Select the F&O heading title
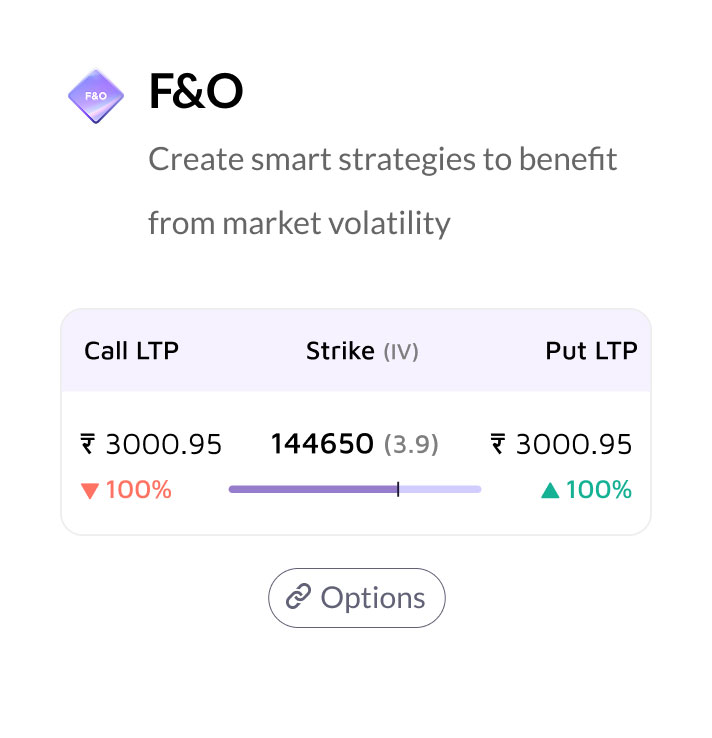This screenshot has width=712, height=738. (x=196, y=93)
